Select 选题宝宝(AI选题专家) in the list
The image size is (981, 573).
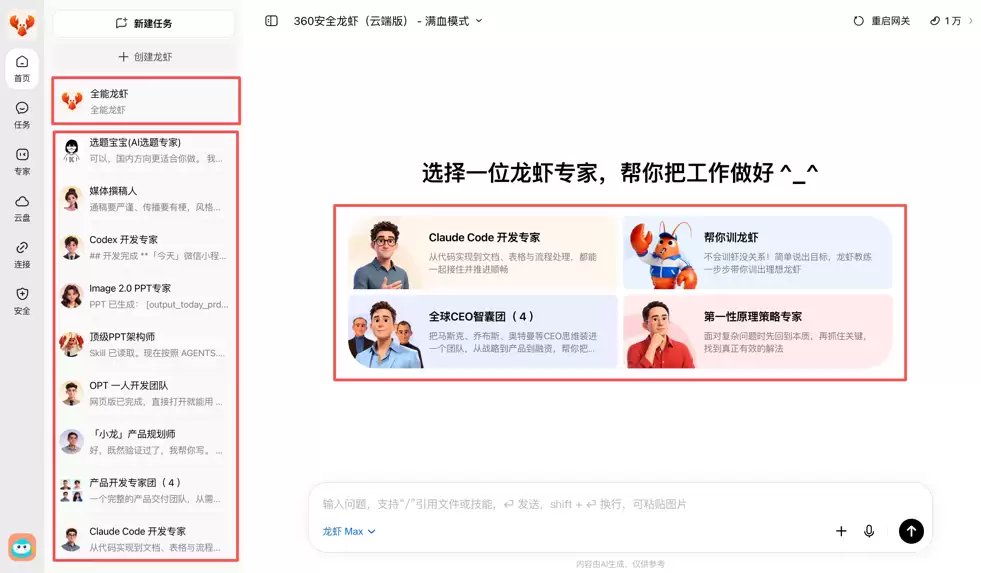pyautogui.click(x=146, y=150)
